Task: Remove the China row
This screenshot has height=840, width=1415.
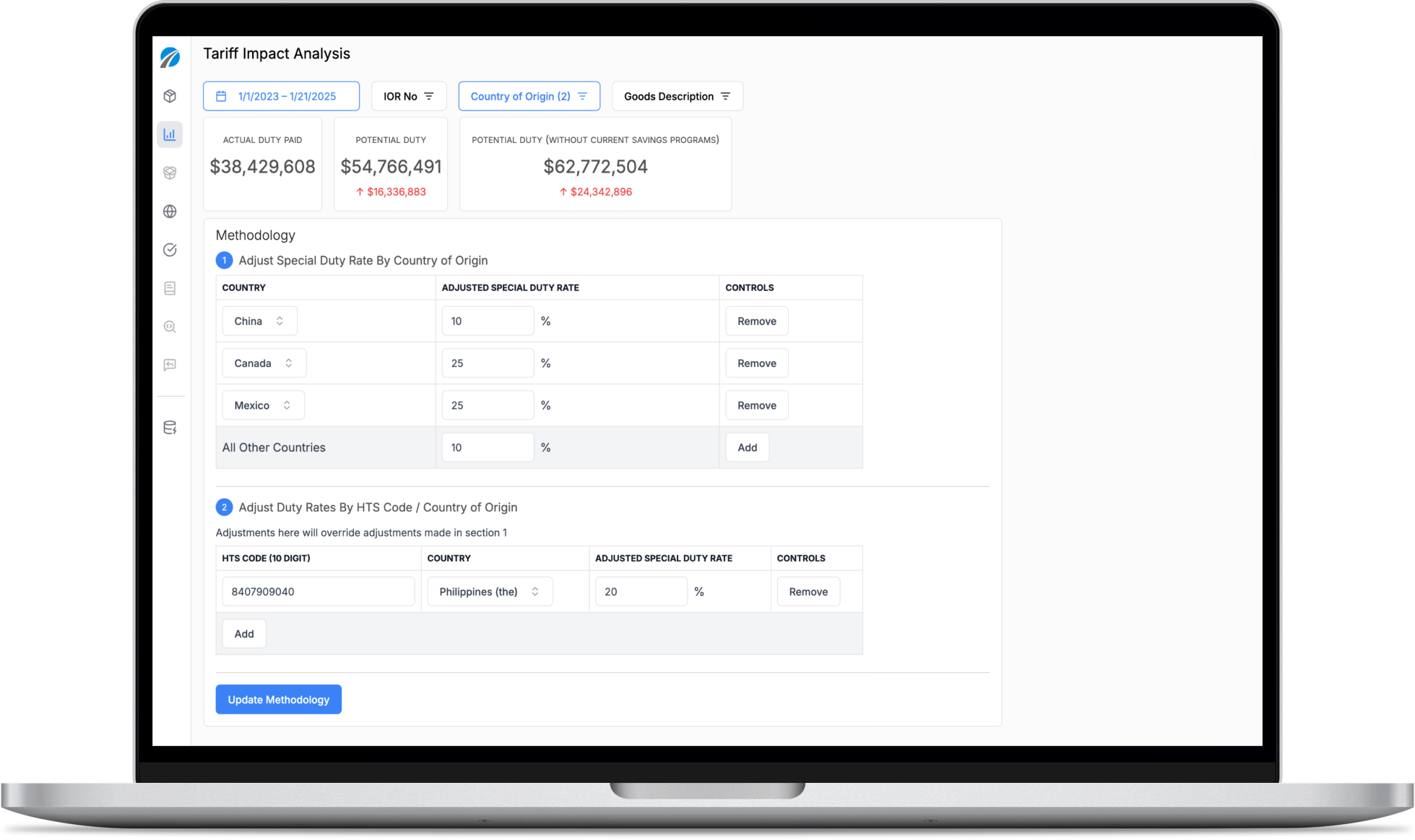Action: tap(757, 321)
